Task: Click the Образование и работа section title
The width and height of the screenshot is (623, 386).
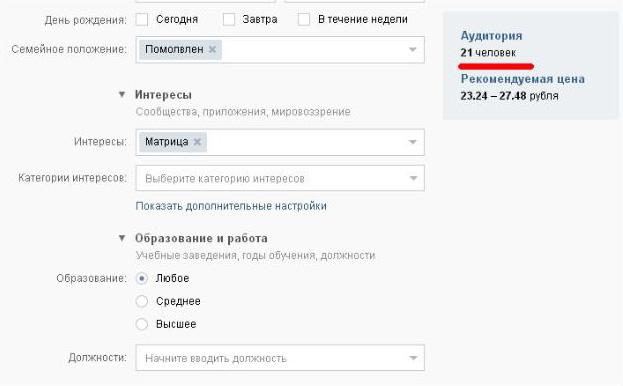Action: 201,238
